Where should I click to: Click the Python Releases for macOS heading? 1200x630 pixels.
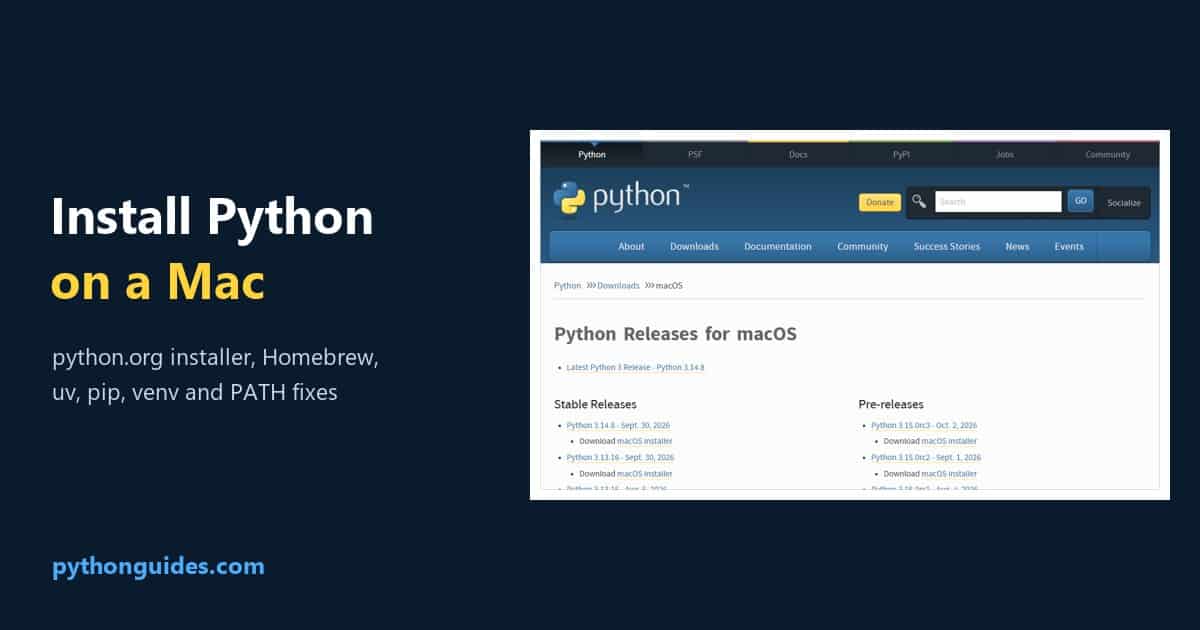[675, 334]
